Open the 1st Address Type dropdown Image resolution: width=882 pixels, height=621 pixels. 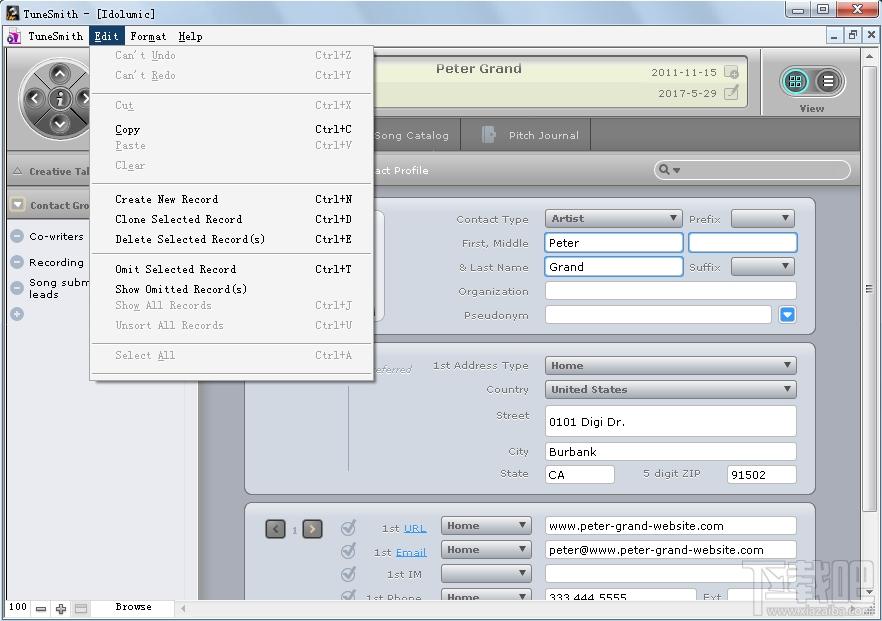(670, 366)
